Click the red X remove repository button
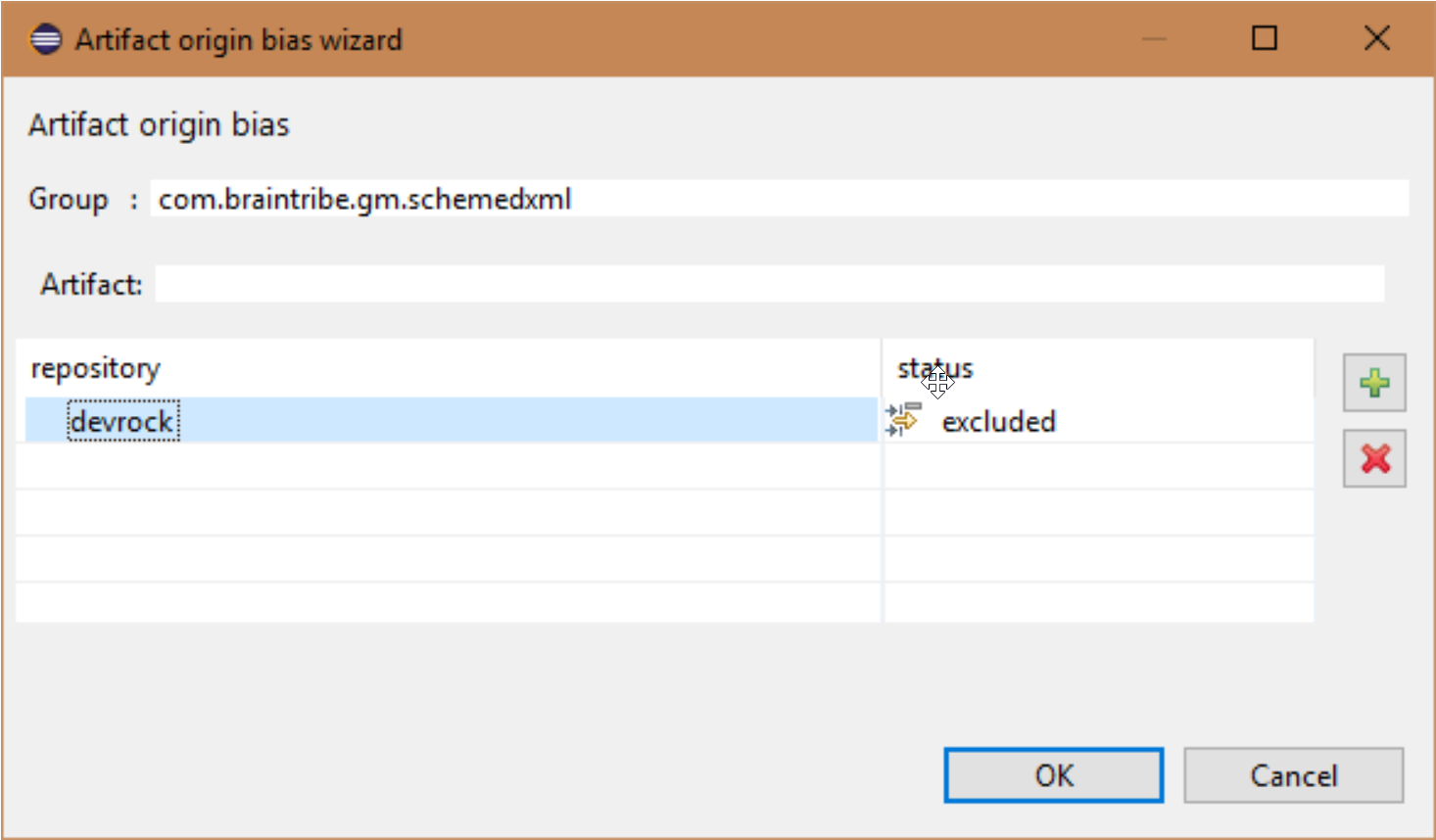Screen dimensions: 1436x840 1374,458
